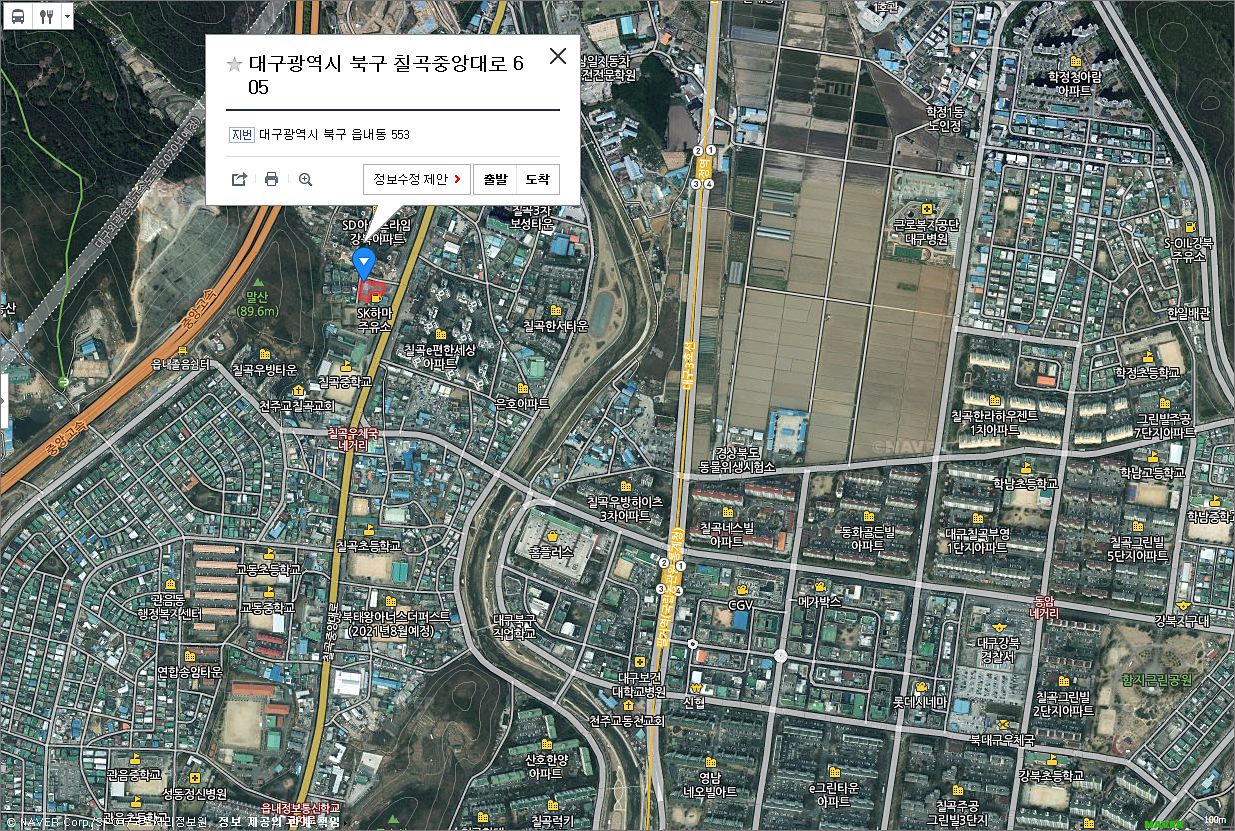The image size is (1235, 831).
Task: Click the restaurant fork-and-knife icon
Action: point(46,16)
